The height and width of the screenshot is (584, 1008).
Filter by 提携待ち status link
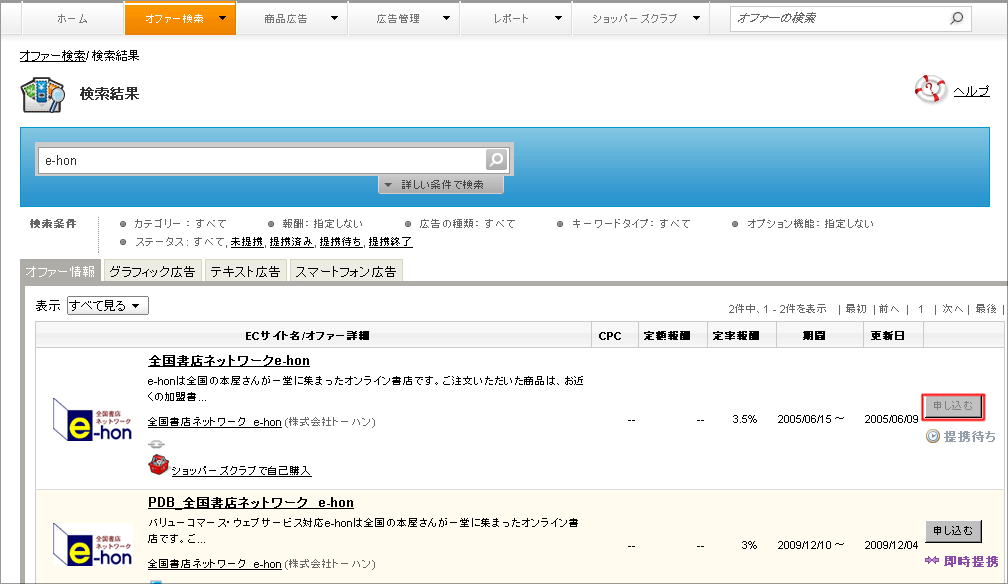point(341,242)
